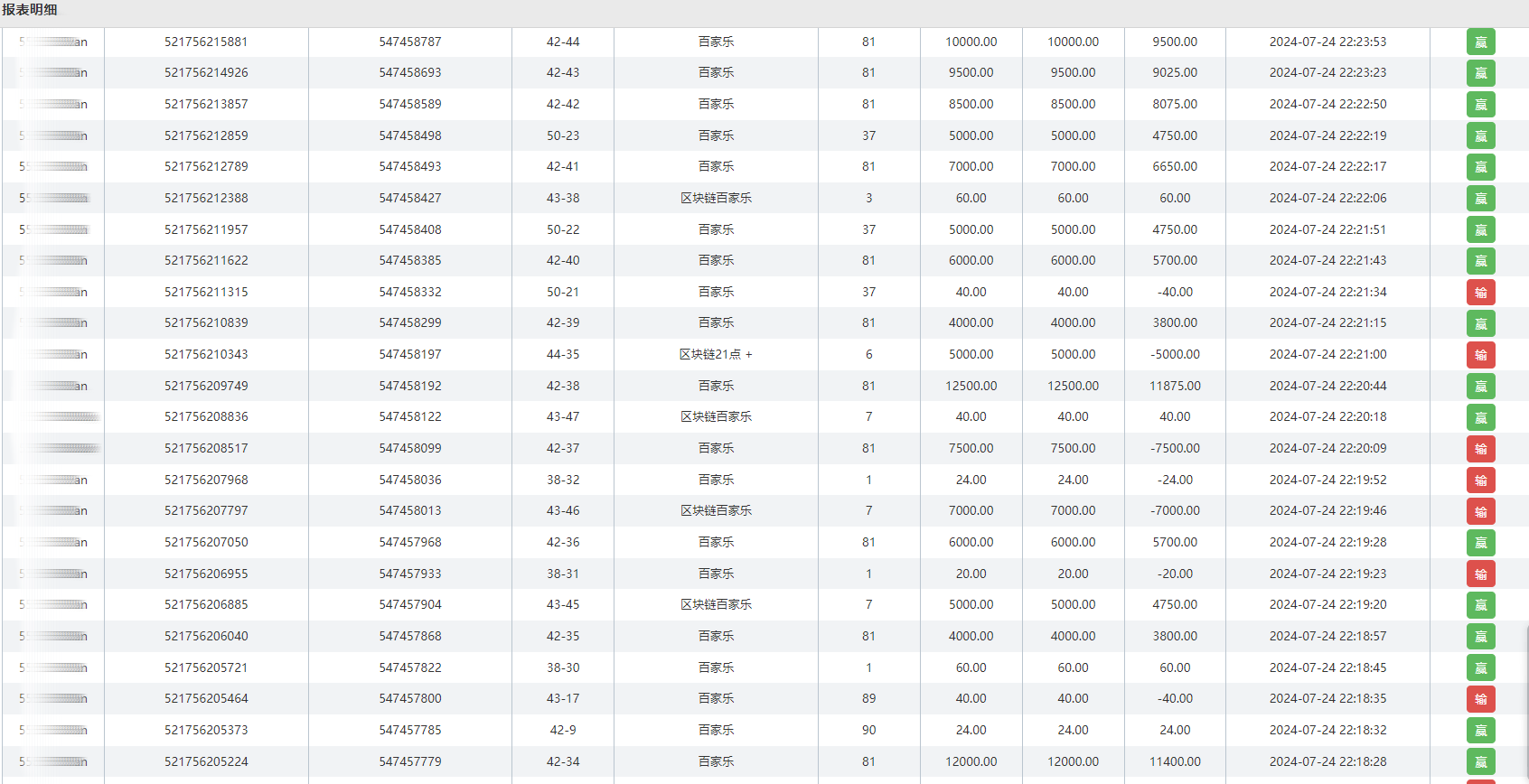The width and height of the screenshot is (1529, 784).
Task: Select order number 521756214926
Action: [x=206, y=72]
